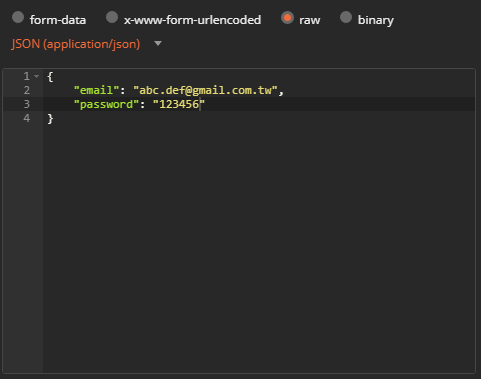
Task: Click line number 4 in the gutter
Action: [27, 118]
